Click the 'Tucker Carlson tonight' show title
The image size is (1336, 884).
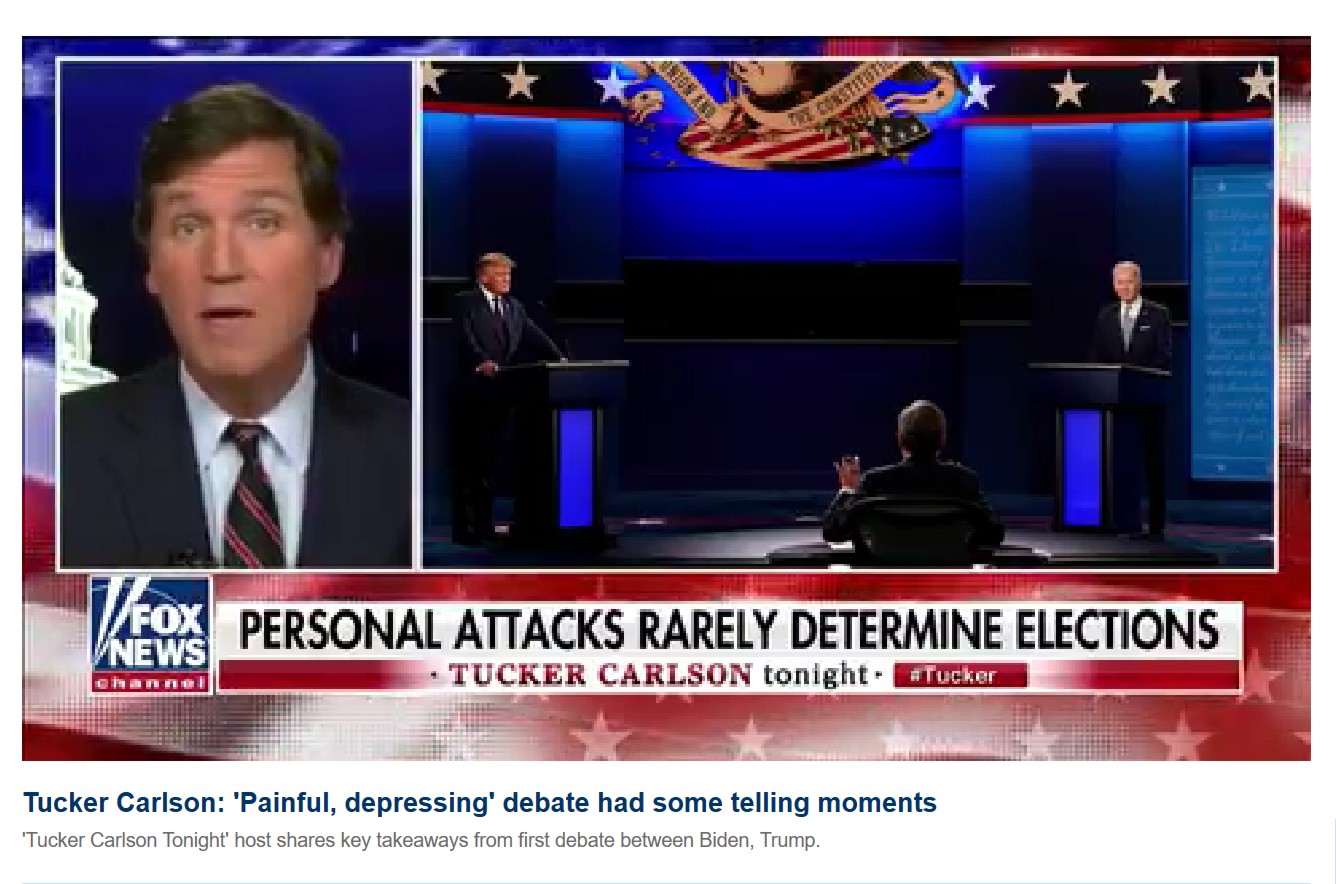[658, 675]
